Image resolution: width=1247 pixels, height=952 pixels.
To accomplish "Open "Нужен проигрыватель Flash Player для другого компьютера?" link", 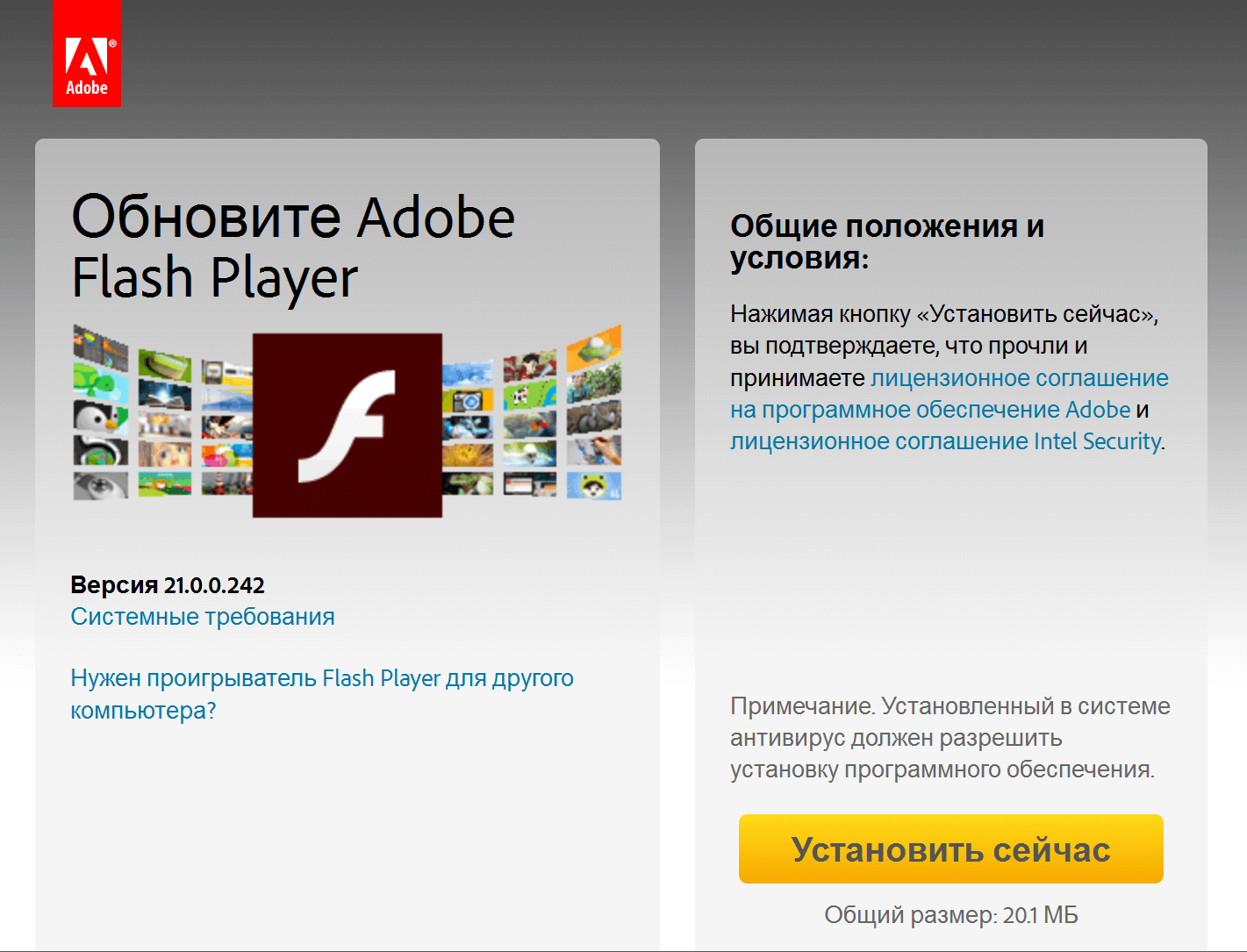I will click(x=321, y=678).
